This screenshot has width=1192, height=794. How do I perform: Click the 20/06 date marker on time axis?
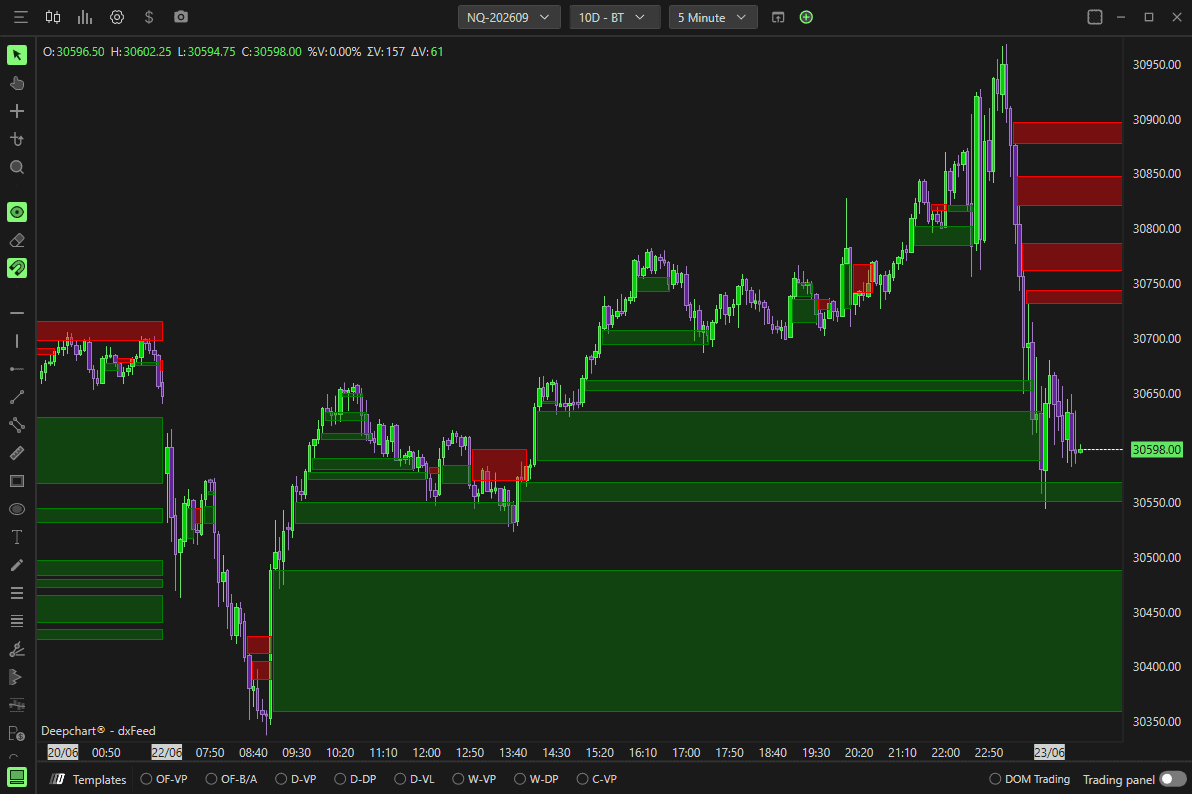tap(62, 752)
